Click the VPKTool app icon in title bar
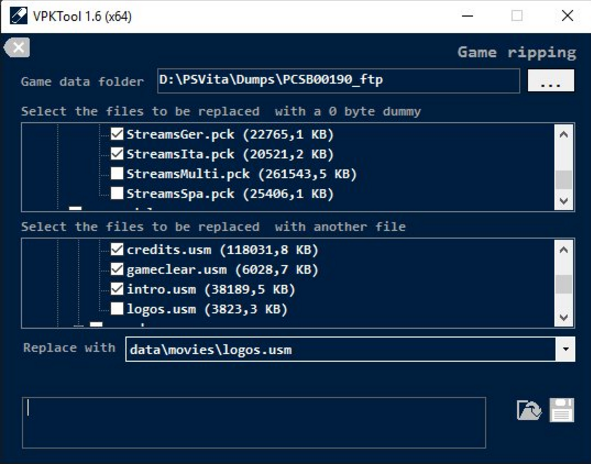Viewport: 591px width, 465px height. (x=18, y=16)
